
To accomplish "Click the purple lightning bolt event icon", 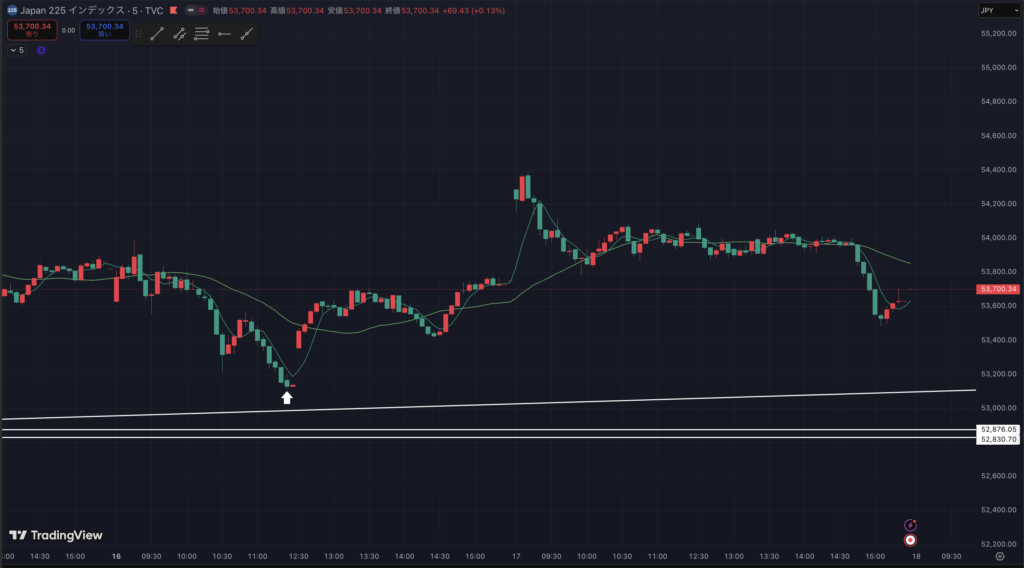I will [x=910, y=524].
